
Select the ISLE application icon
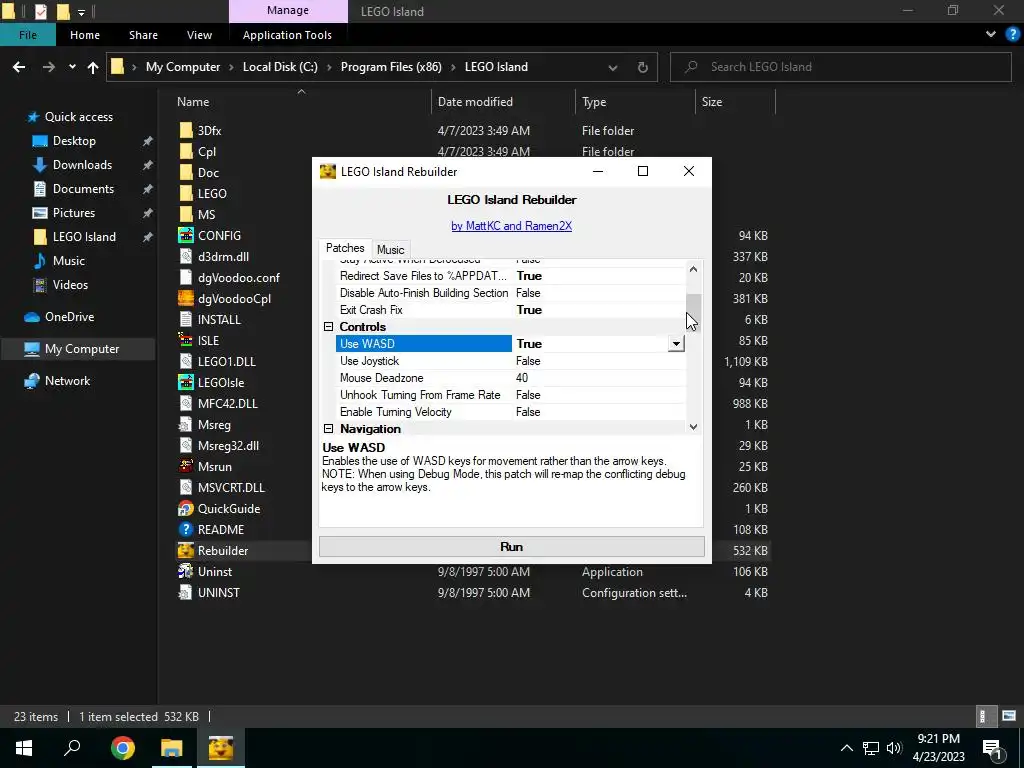click(x=186, y=340)
